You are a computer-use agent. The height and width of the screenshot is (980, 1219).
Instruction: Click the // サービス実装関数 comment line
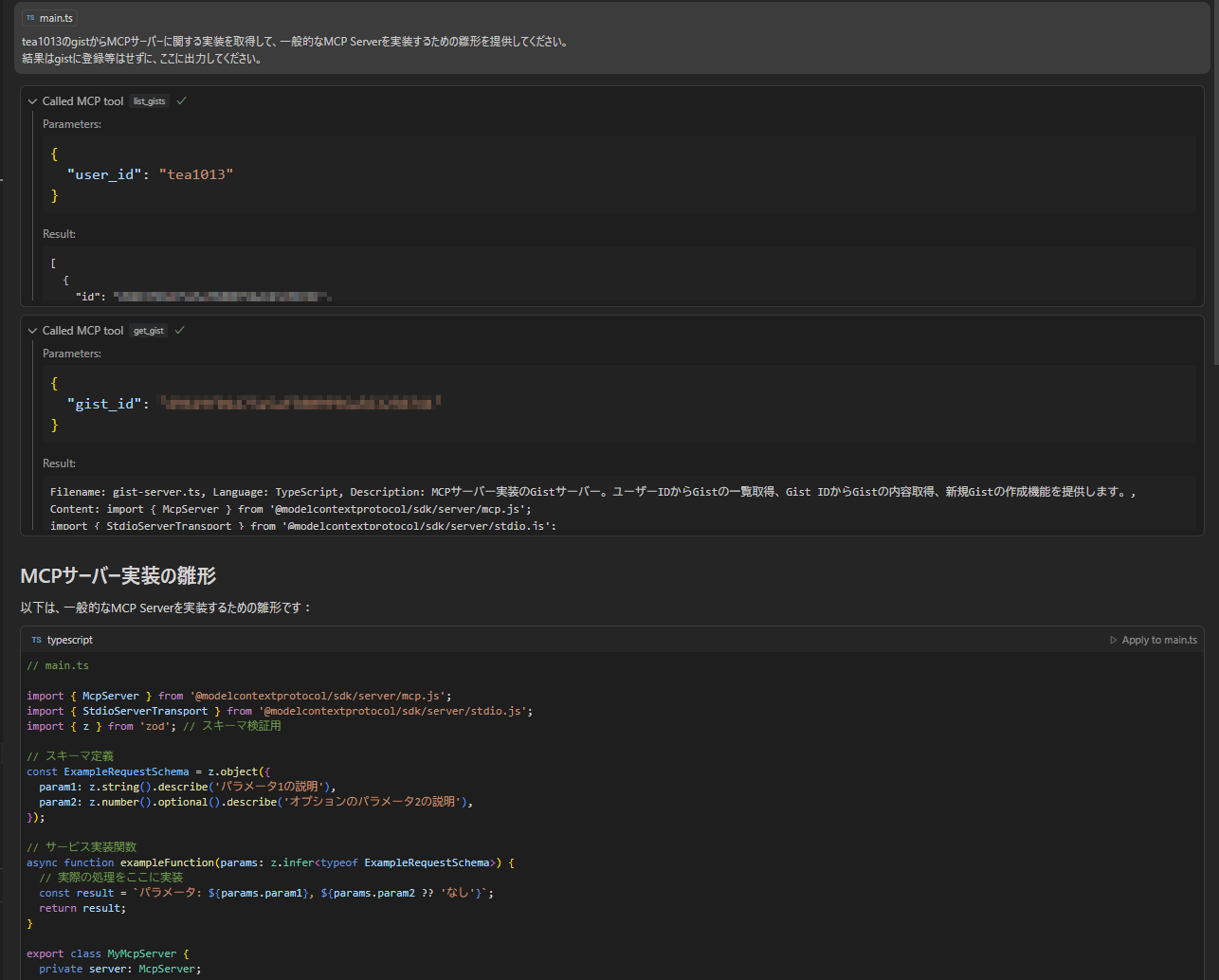[82, 847]
